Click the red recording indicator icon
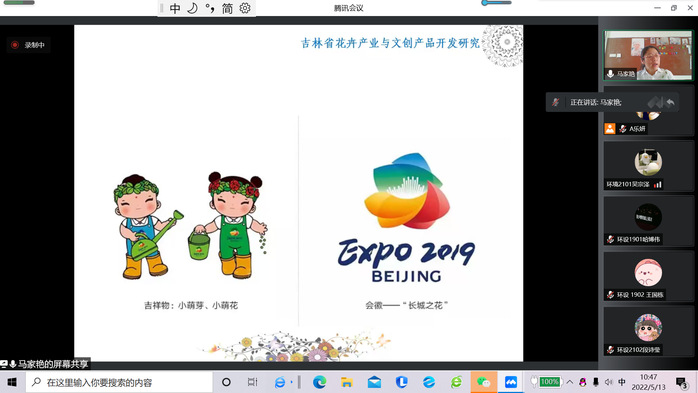The width and height of the screenshot is (698, 393). pyautogui.click(x=15, y=45)
